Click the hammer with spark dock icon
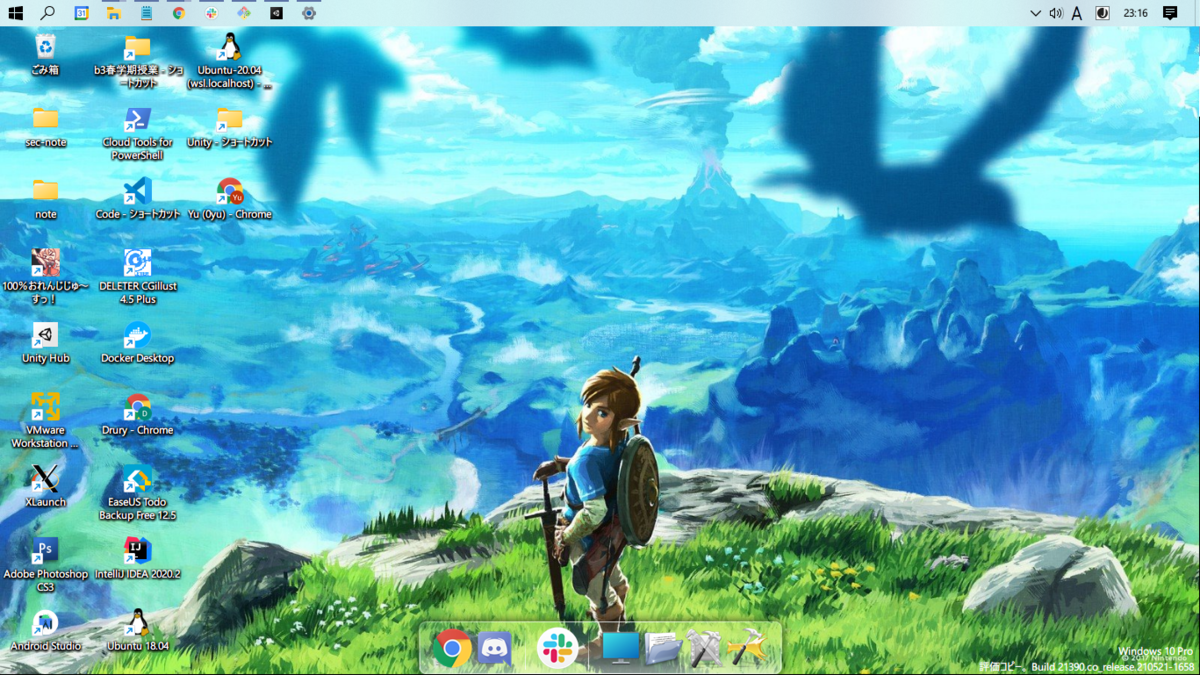 pyautogui.click(x=746, y=649)
